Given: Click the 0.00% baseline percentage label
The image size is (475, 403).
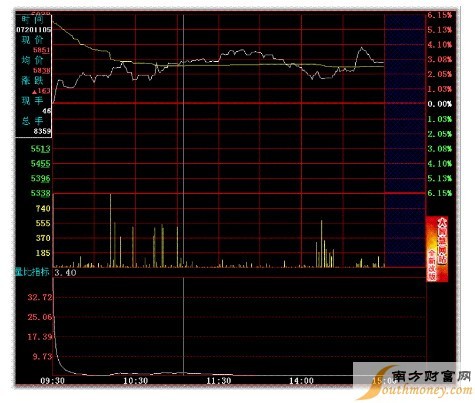Looking at the screenshot, I should (440, 104).
